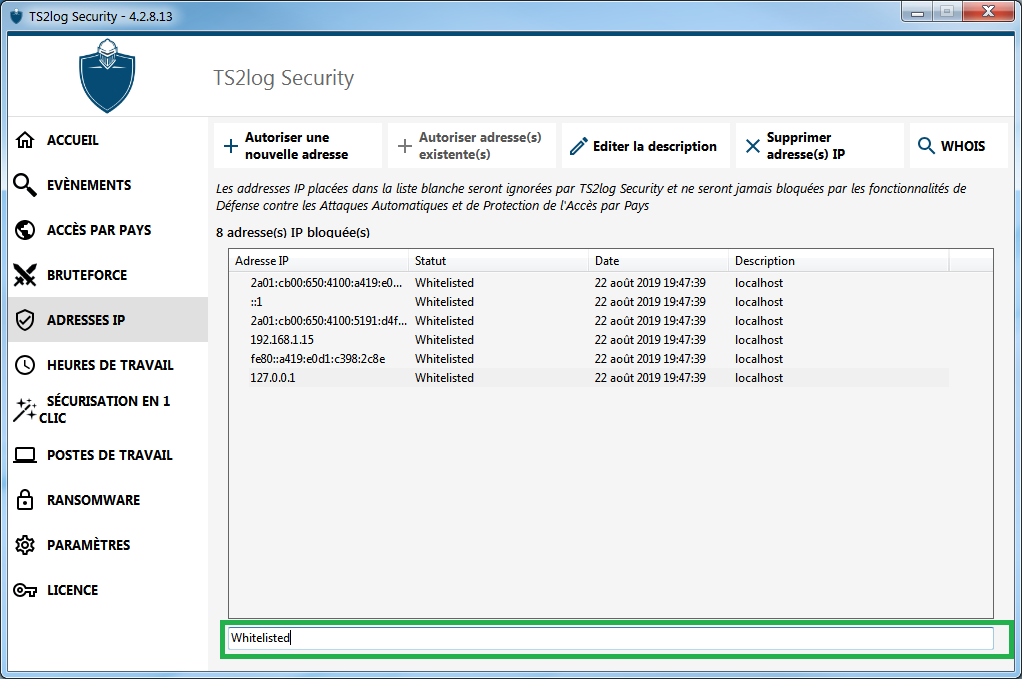This screenshot has height=679, width=1022.
Task: Sort by the Description column header
Action: (839, 261)
